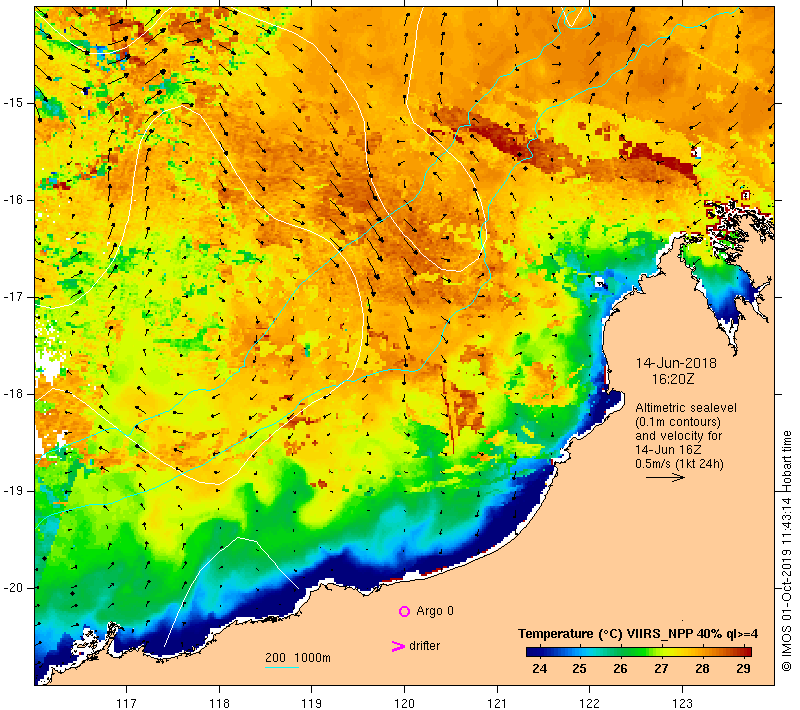
Task: Click the '16:20Z' time text
Action: tap(673, 379)
